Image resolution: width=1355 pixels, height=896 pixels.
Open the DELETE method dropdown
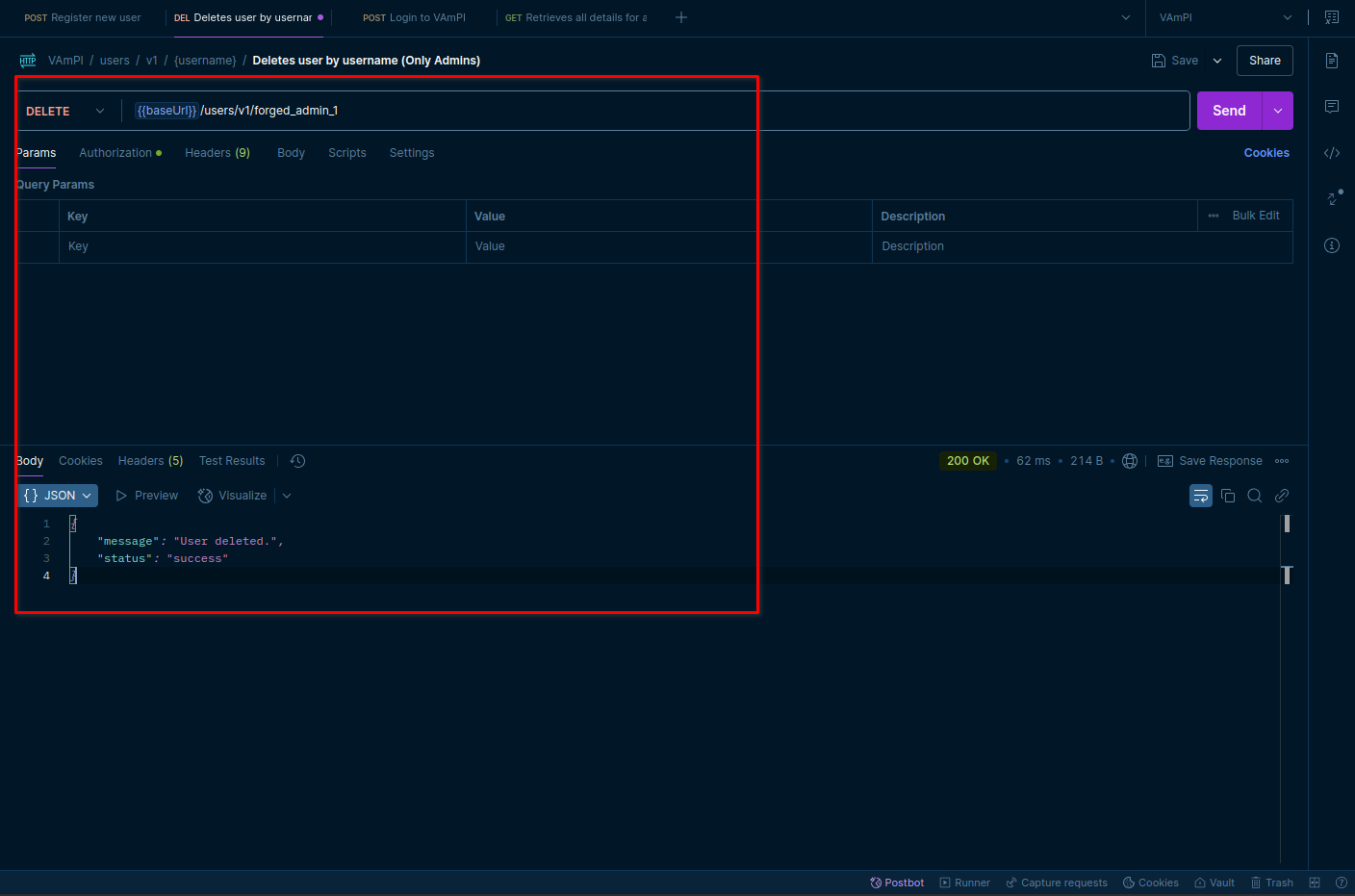tap(65, 112)
